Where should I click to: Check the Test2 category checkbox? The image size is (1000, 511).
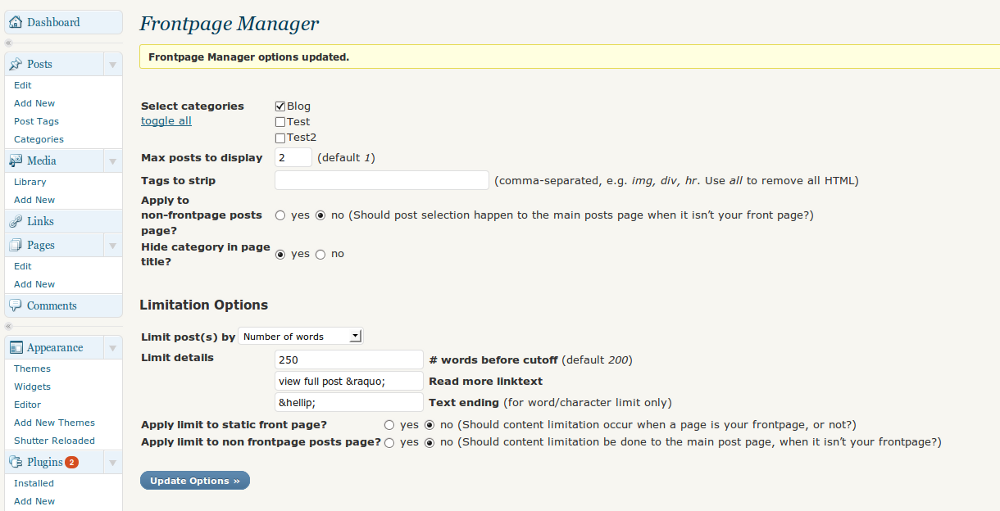coord(280,137)
